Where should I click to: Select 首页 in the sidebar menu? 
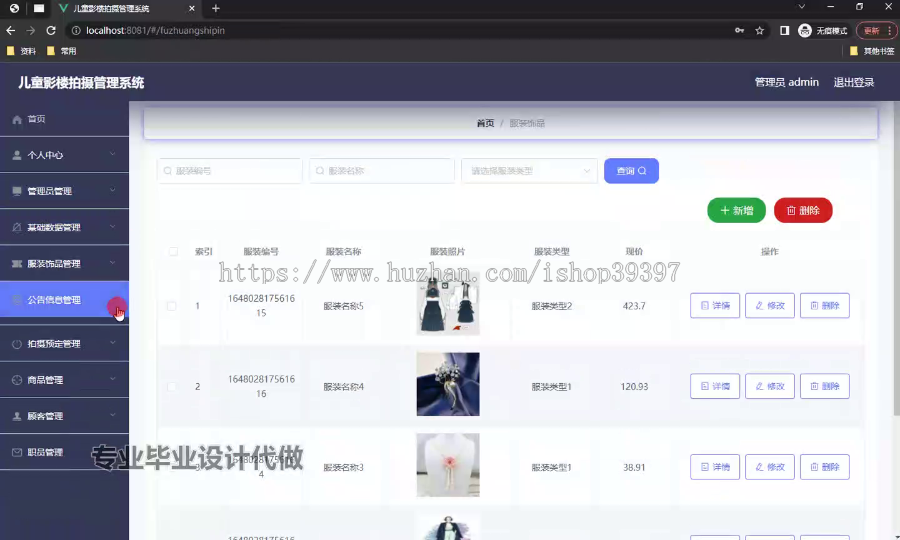coord(64,119)
